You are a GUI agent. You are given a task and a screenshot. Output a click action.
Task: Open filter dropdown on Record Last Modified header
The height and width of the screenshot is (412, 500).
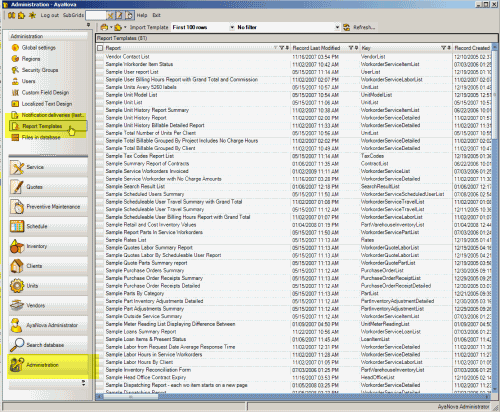click(x=351, y=48)
